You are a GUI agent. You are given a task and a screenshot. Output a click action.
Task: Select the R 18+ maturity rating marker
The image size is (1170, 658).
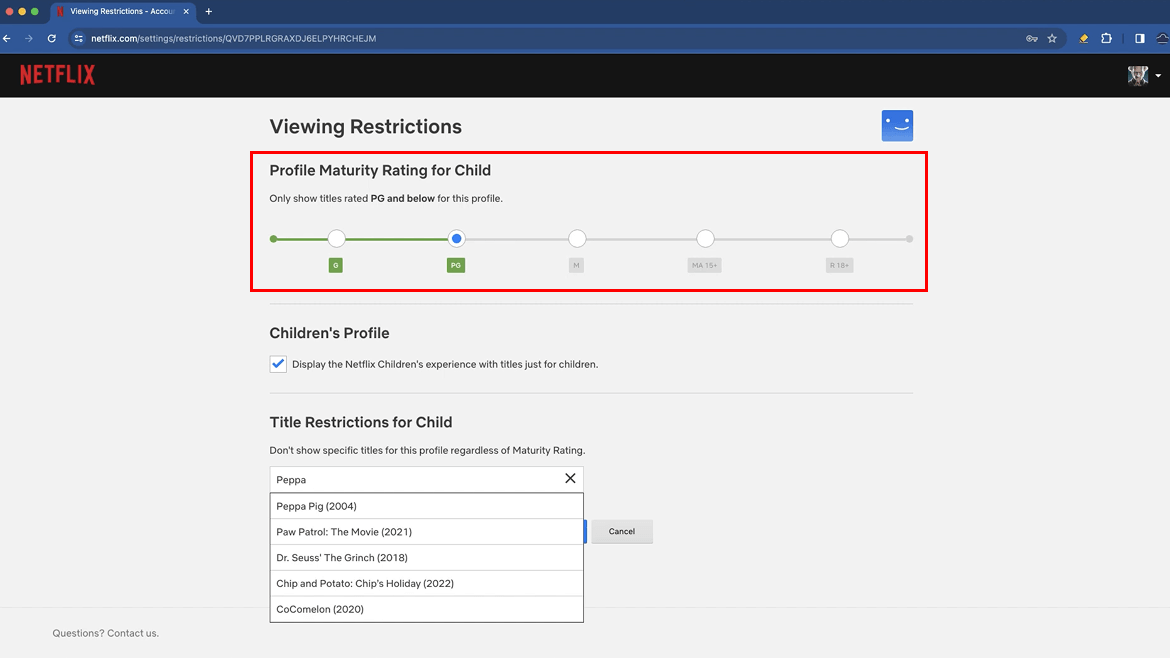pyautogui.click(x=839, y=238)
